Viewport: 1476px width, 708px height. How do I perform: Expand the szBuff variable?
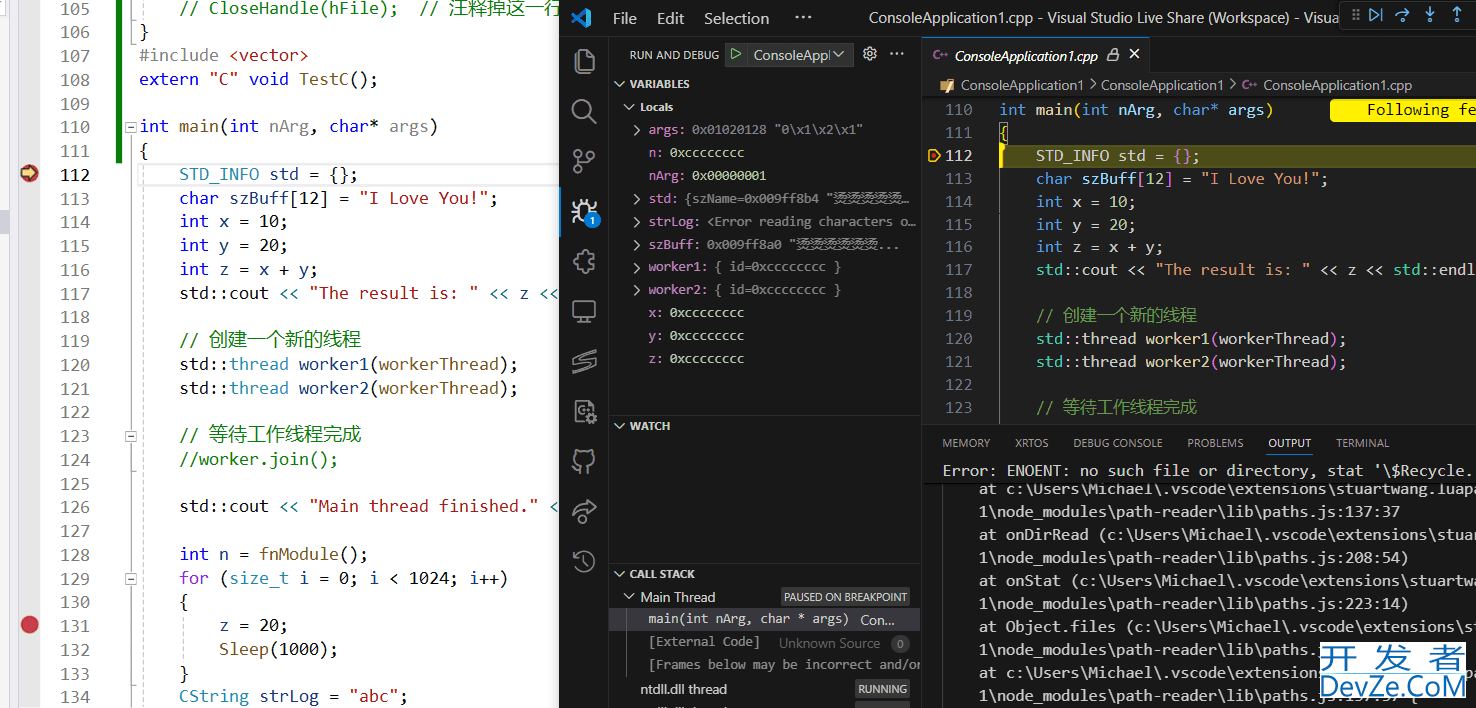(638, 244)
